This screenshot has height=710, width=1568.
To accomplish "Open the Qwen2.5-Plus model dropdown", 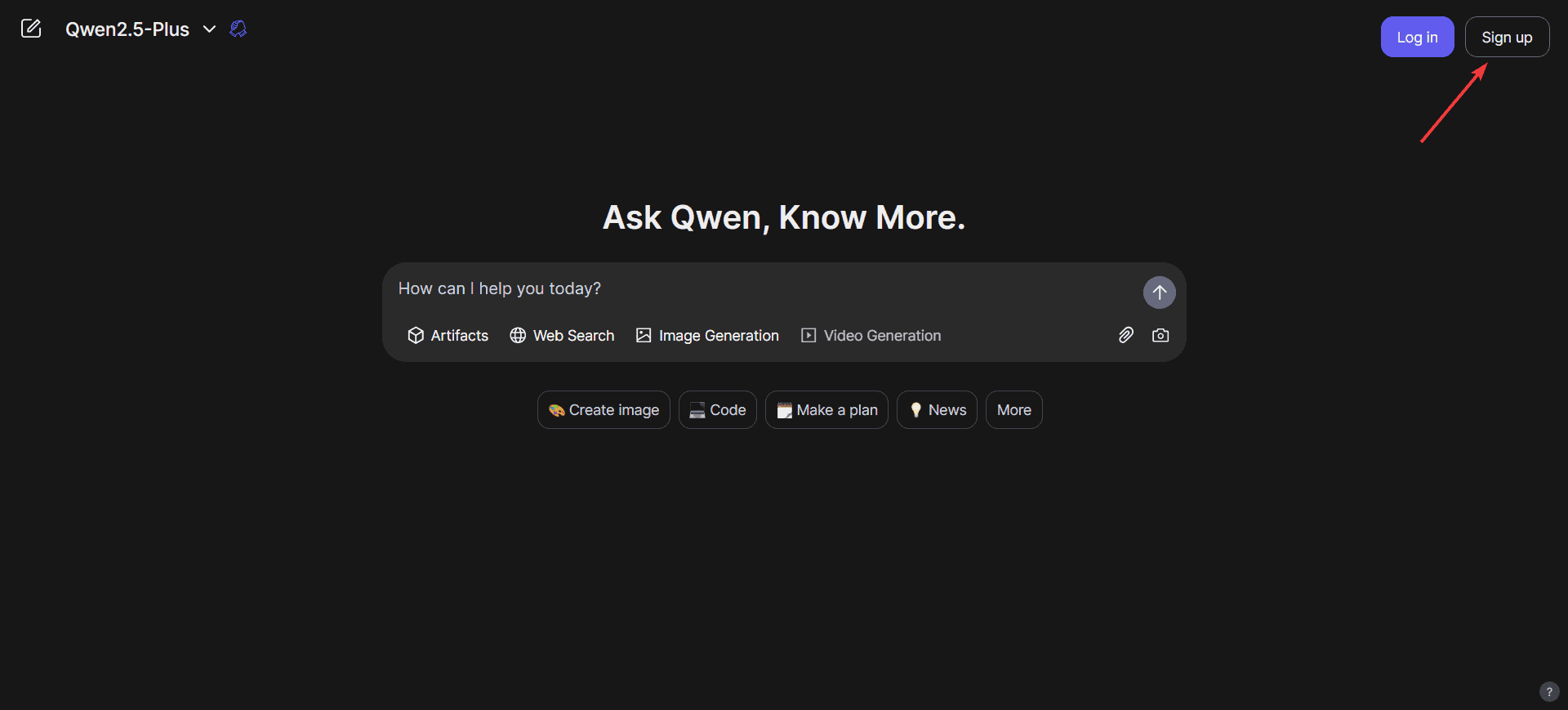I will (x=140, y=29).
